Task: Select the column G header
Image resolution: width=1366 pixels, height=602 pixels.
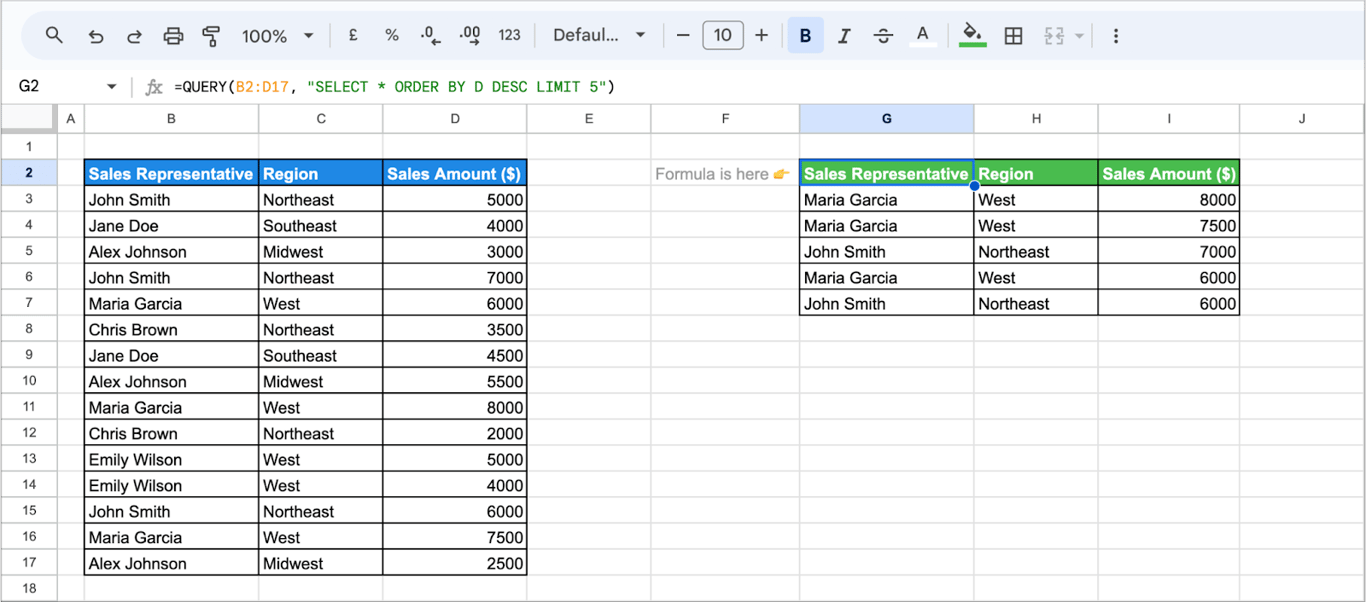Action: point(886,119)
